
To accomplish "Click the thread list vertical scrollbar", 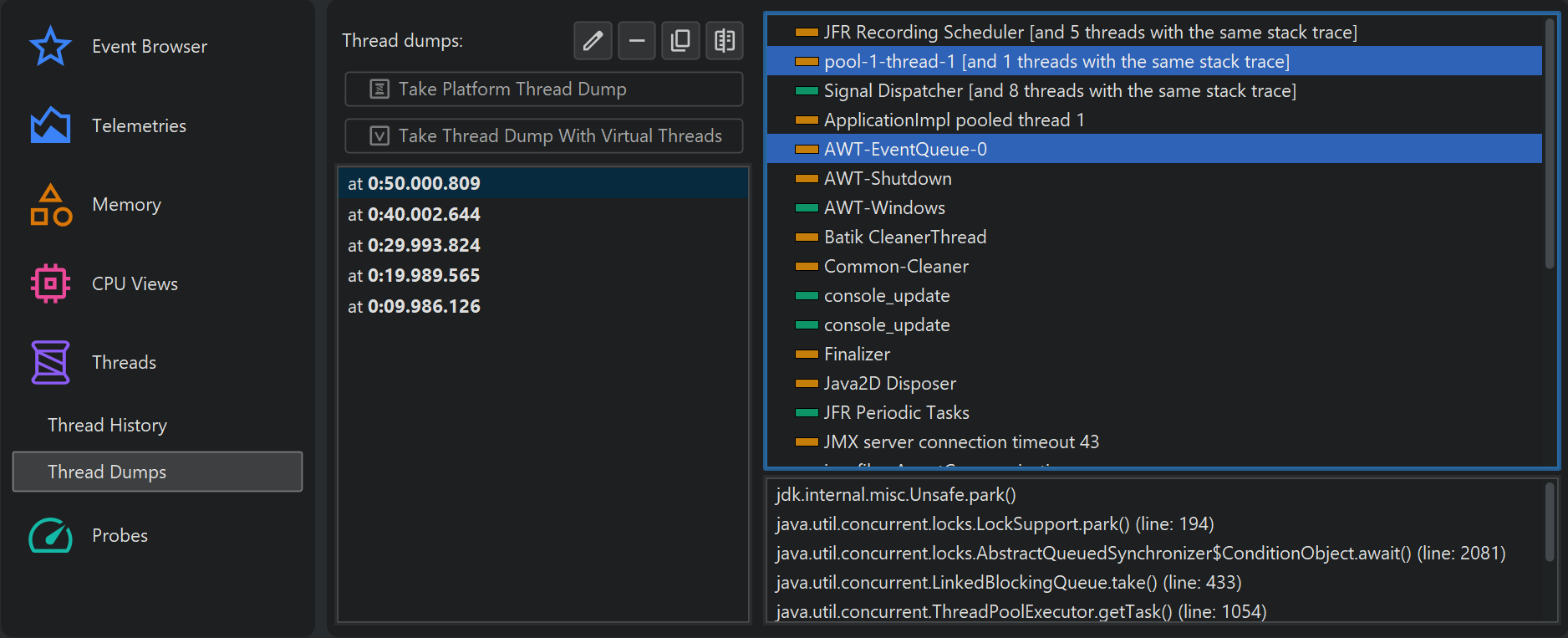I will point(1549,142).
